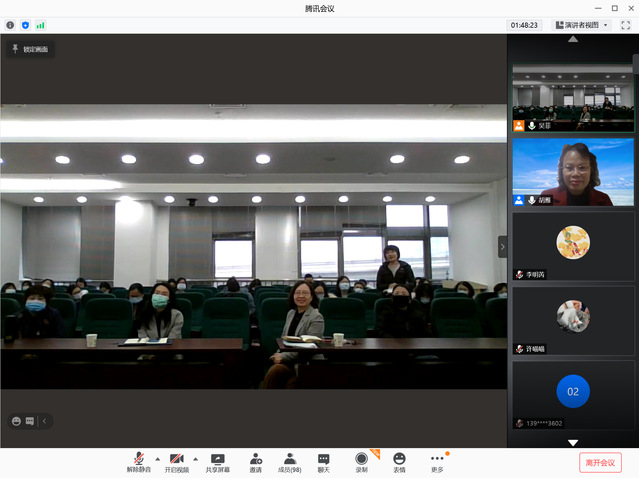Viewport: 639px width, 478px height.
Task: Click the leave meeting (离开会议) button
Action: click(600, 462)
